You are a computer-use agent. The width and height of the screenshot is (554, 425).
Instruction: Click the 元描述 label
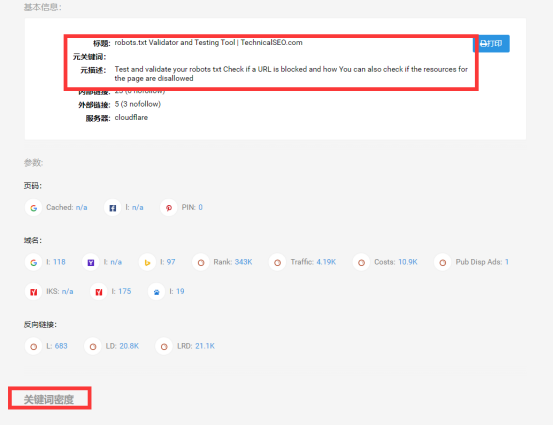coord(93,70)
